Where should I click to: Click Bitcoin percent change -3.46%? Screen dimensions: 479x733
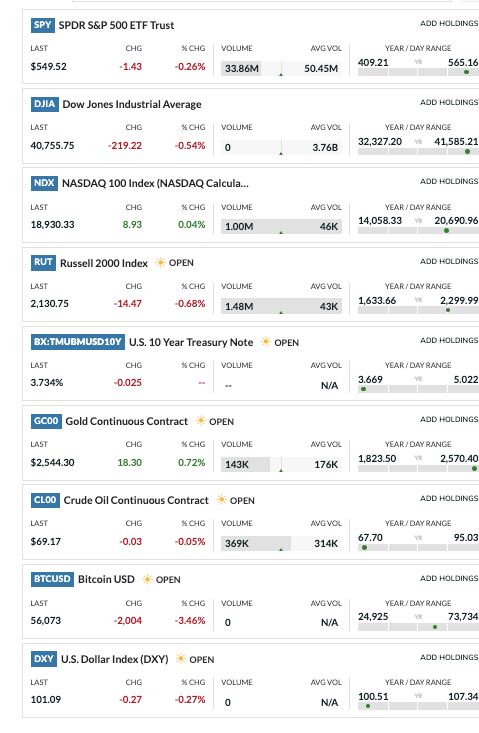coord(190,620)
